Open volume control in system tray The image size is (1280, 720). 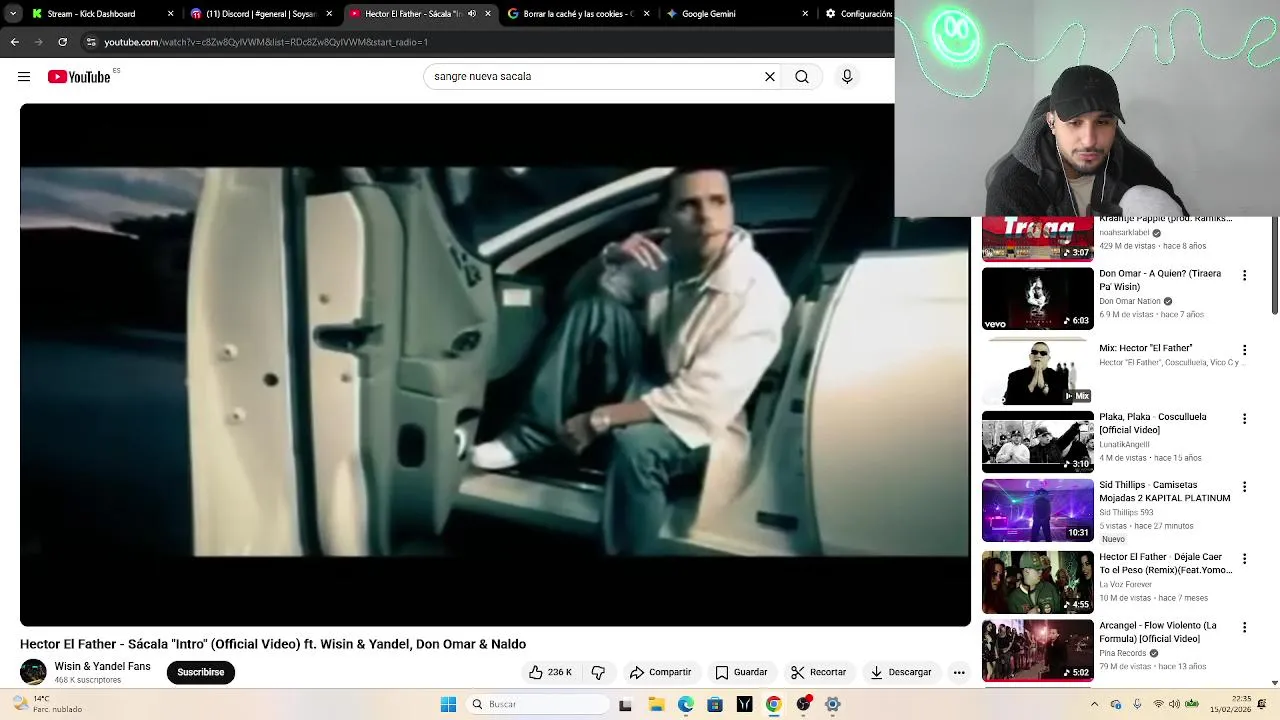point(1174,704)
